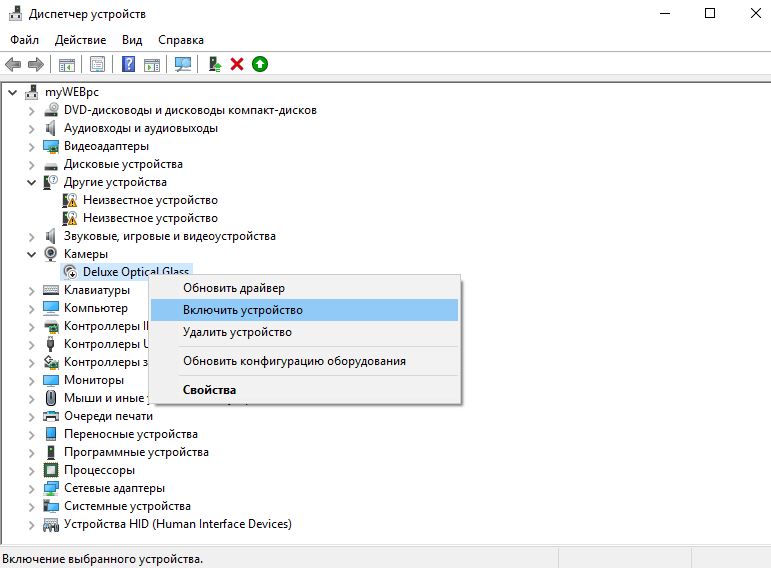Click the HID devices category icon
Viewport: 771px width, 568px height.
tap(51, 525)
